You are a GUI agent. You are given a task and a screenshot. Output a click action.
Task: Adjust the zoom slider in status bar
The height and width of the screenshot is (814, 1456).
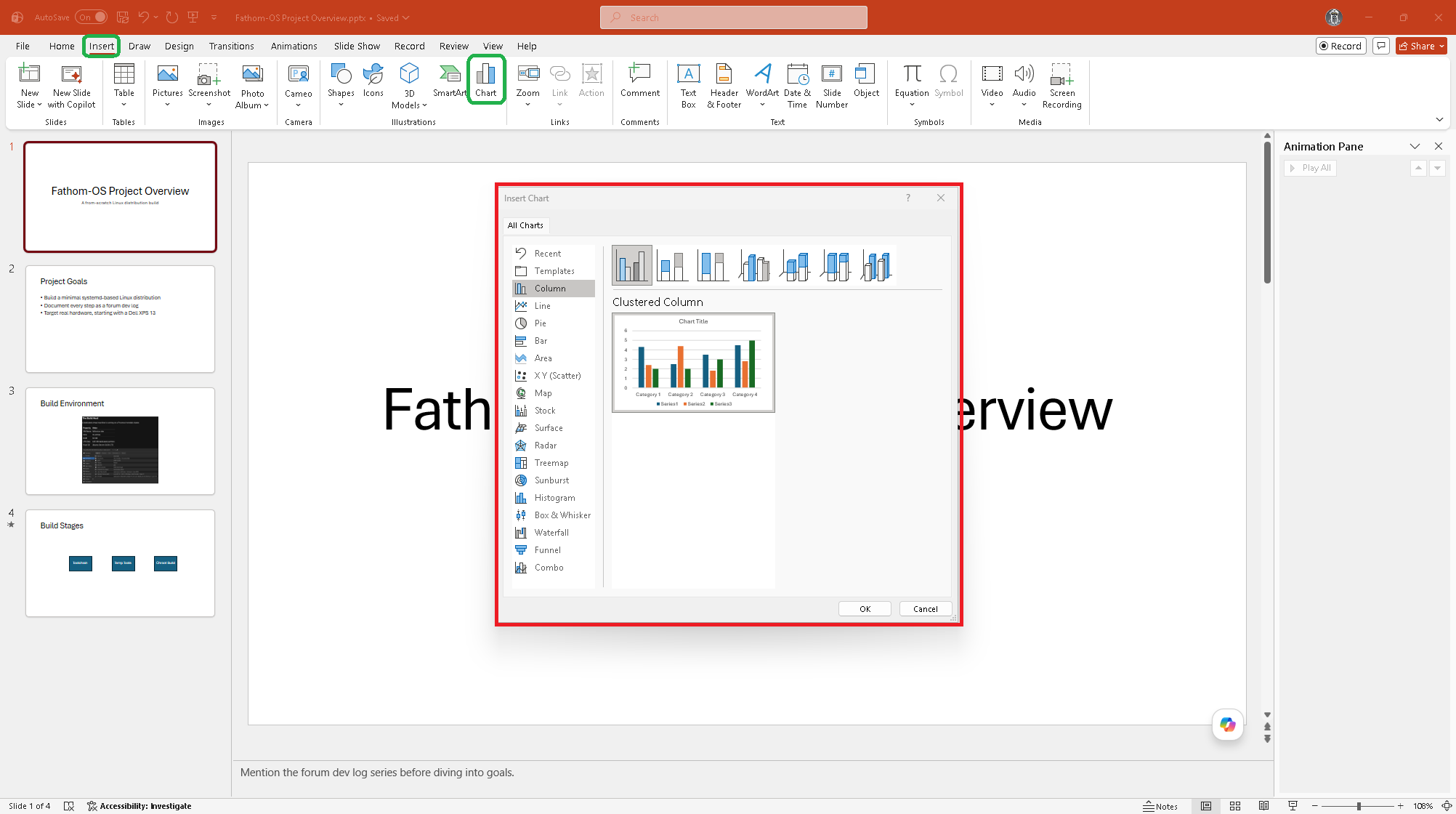point(1358,806)
